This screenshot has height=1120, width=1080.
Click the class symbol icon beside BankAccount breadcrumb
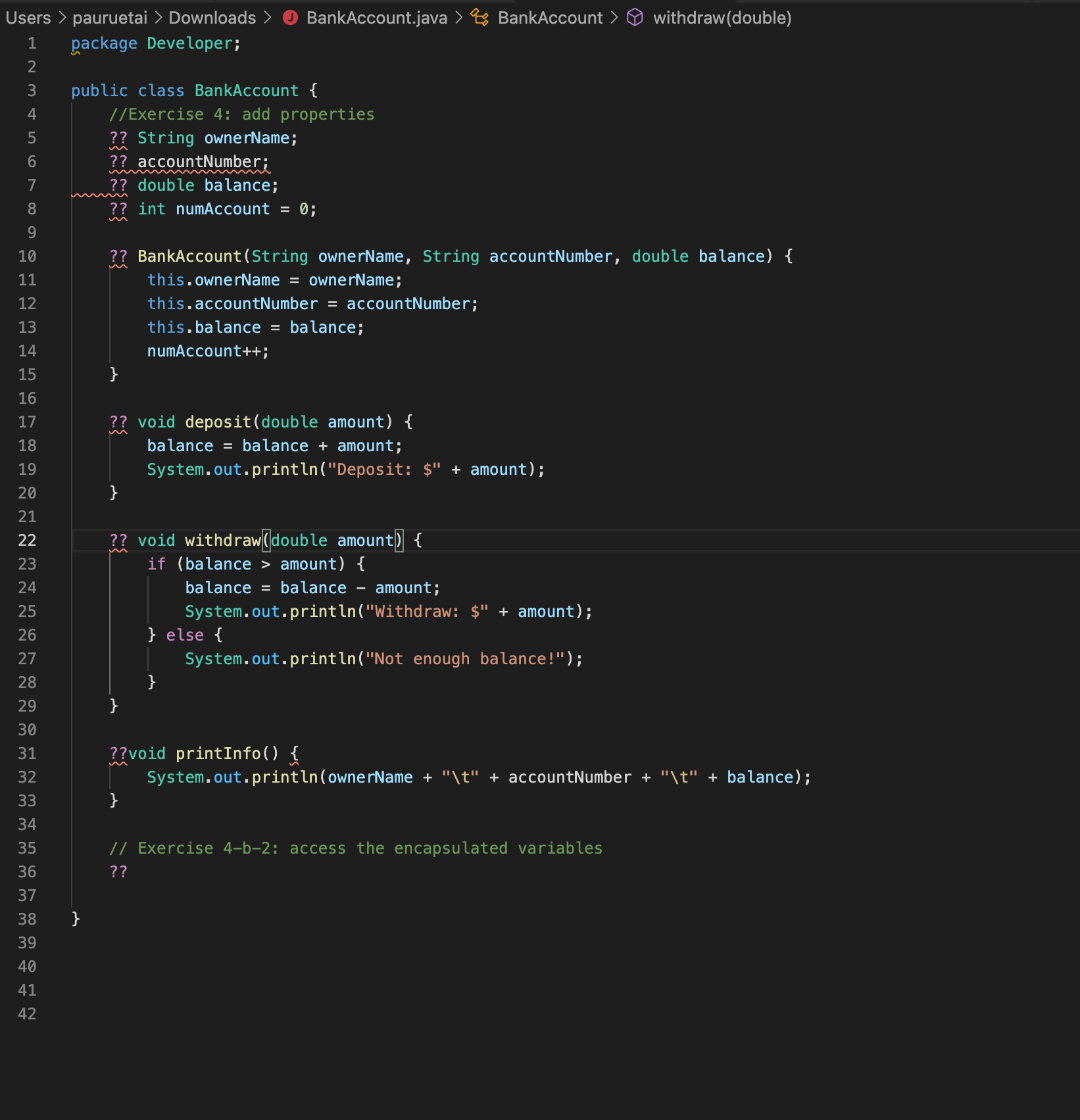click(478, 17)
